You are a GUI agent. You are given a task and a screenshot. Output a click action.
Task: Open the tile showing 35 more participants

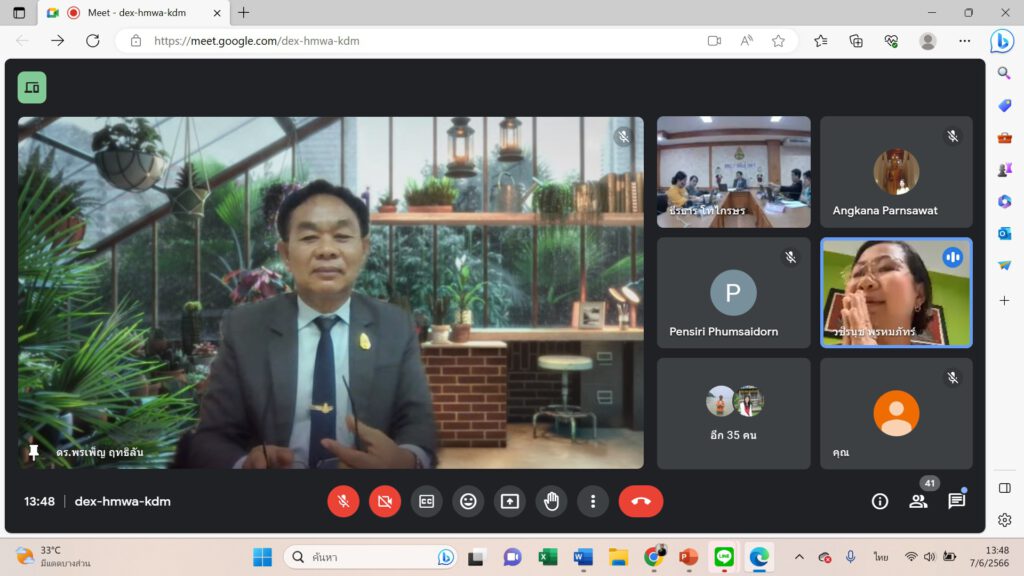[x=733, y=413]
